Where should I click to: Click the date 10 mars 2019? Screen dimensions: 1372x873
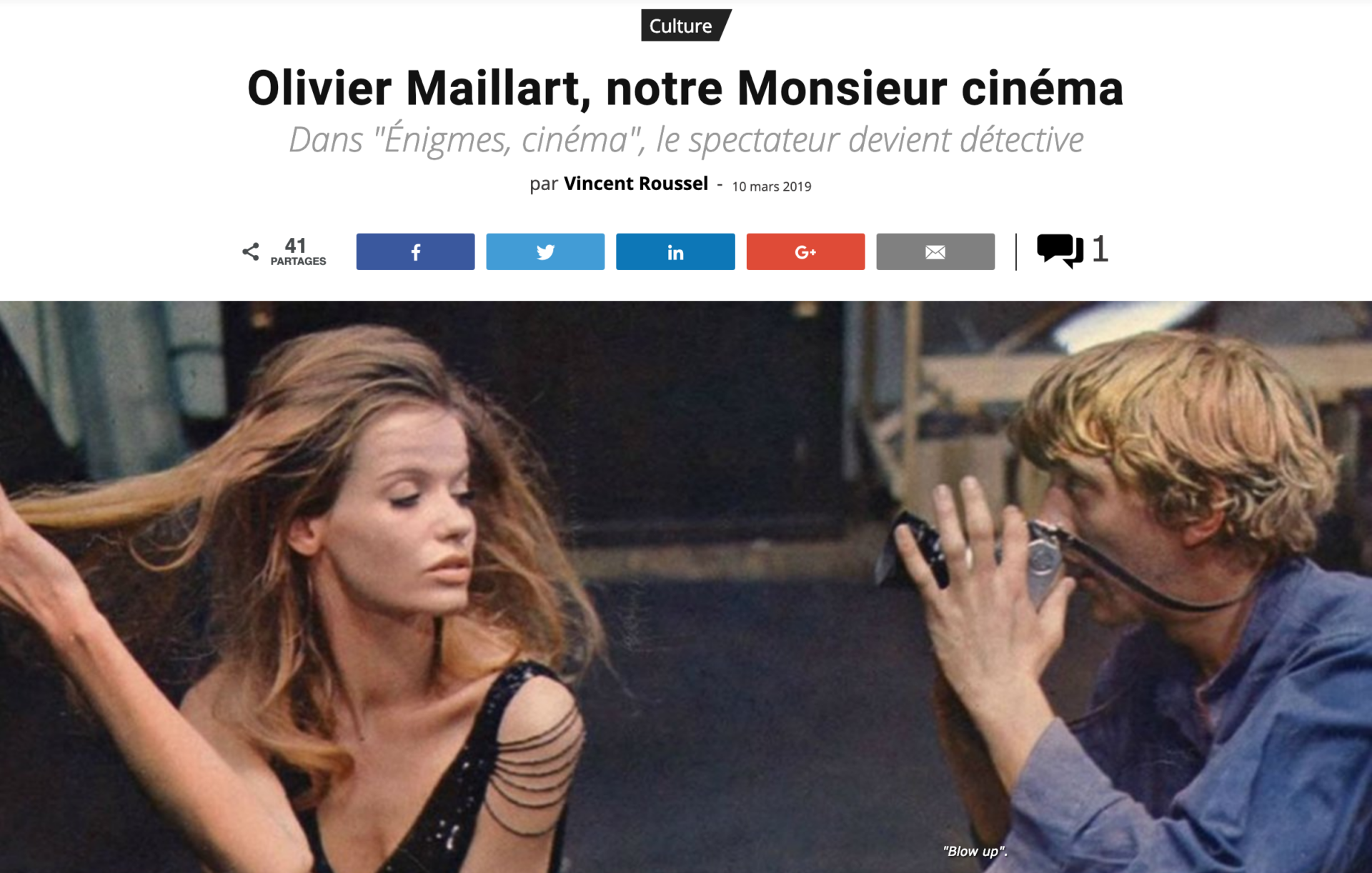pos(772,186)
